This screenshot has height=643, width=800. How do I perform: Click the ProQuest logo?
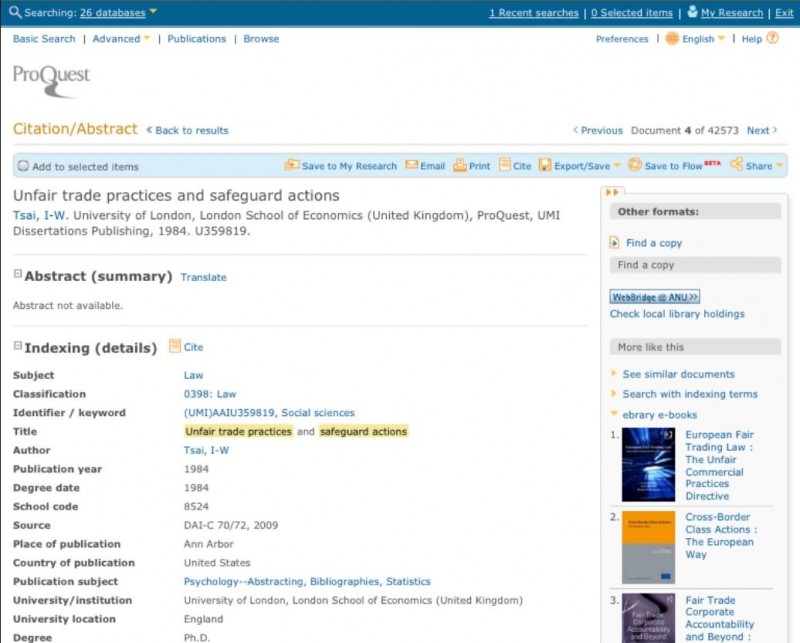pyautogui.click(x=51, y=81)
